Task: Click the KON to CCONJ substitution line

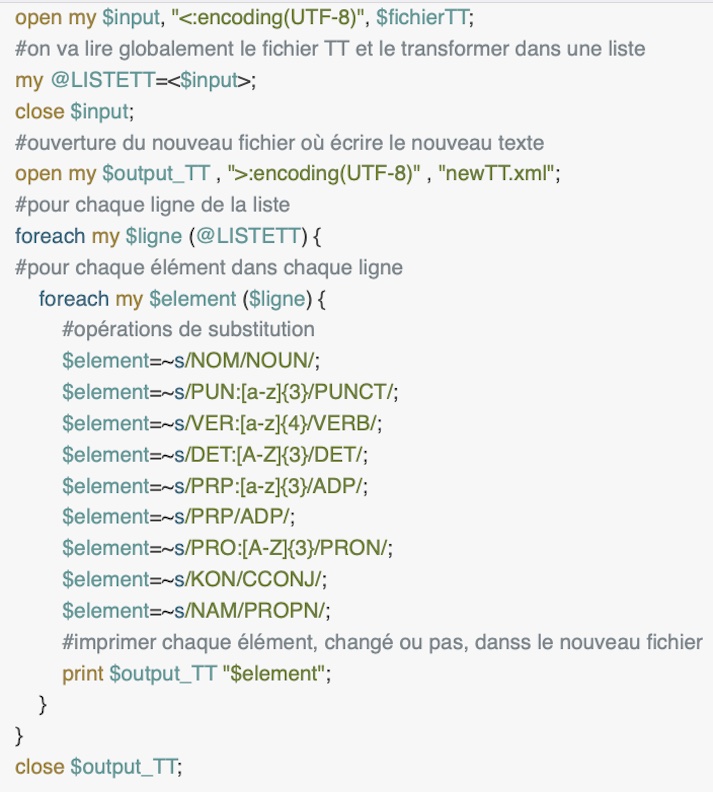Action: pyautogui.click(x=194, y=579)
